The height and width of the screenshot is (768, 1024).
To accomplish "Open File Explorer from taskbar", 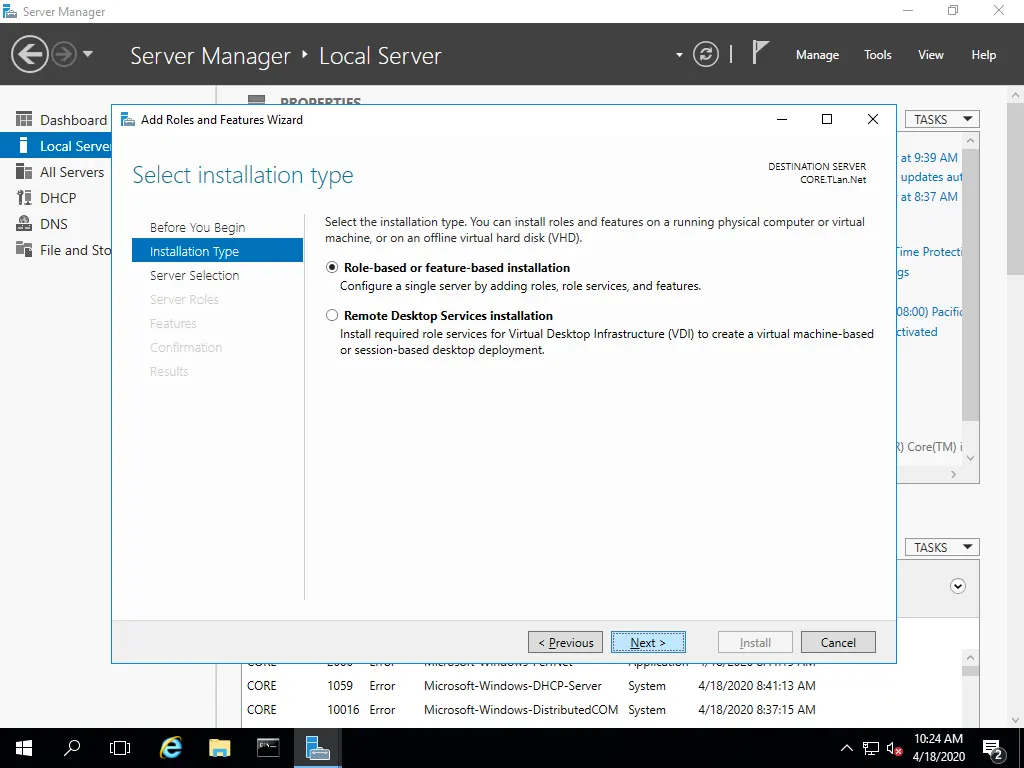I will [x=220, y=747].
